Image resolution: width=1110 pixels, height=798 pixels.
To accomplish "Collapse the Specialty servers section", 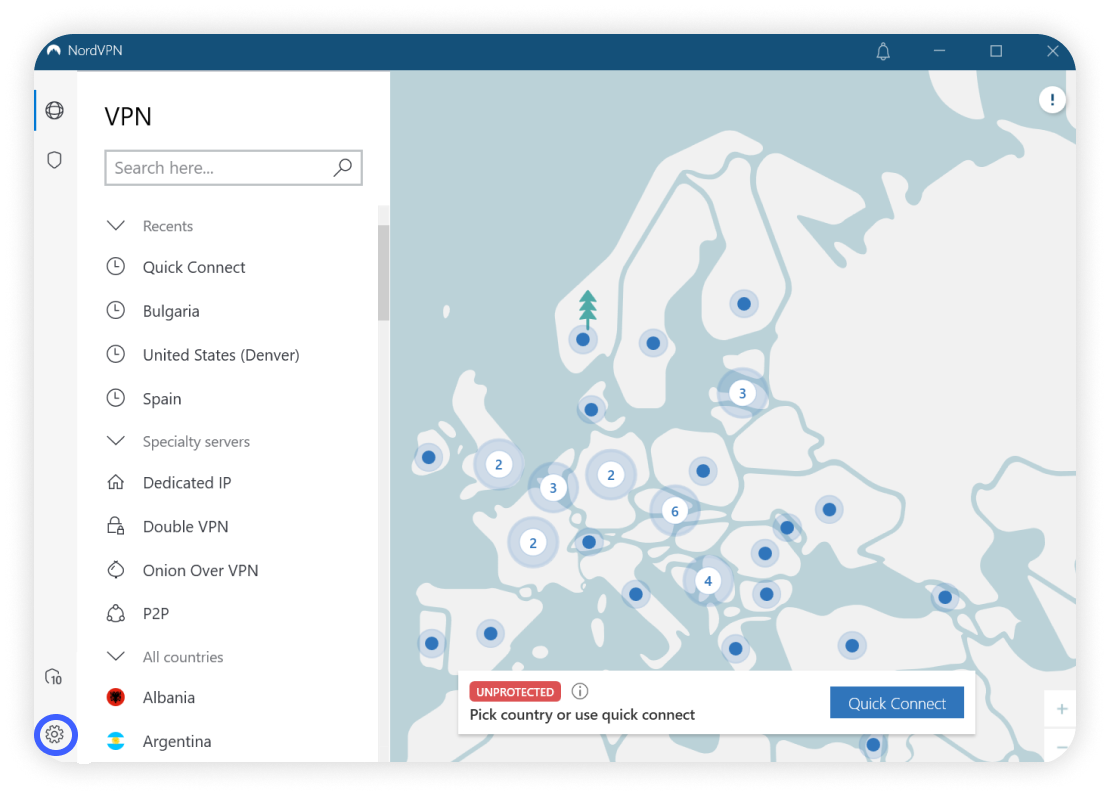I will tap(116, 441).
